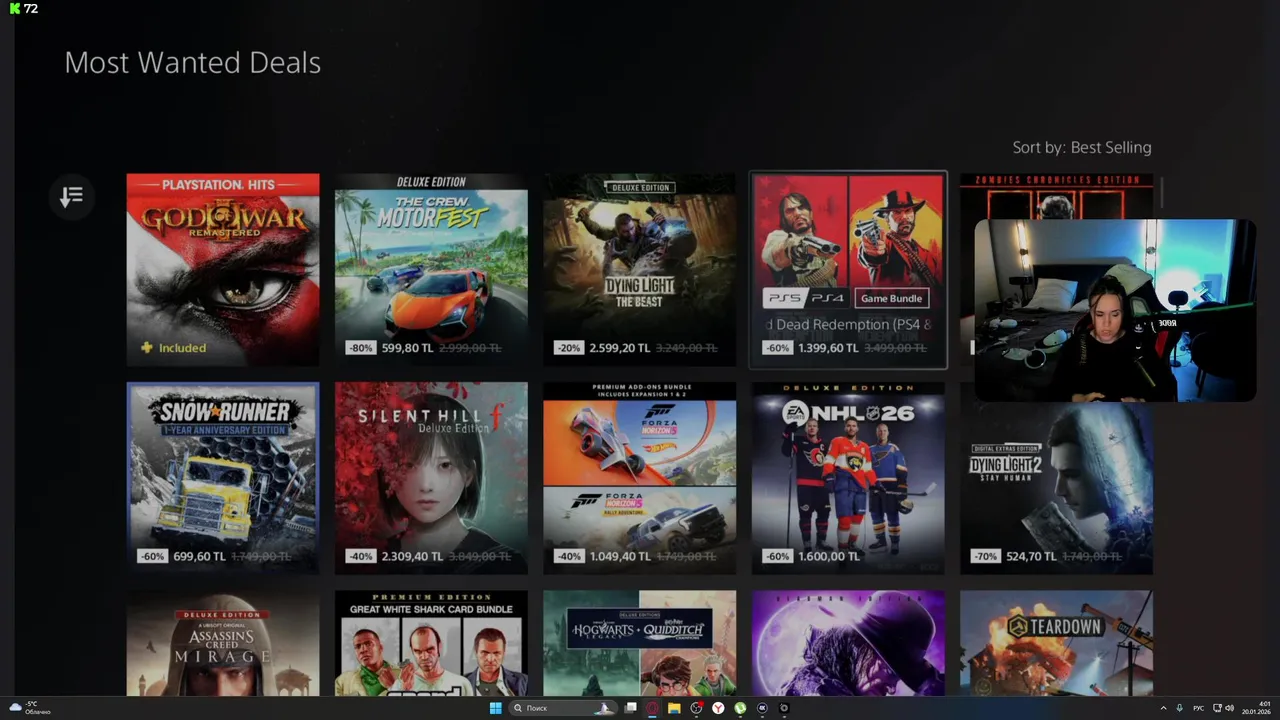Open the sort and filter icon button
The height and width of the screenshot is (720, 1280).
point(71,196)
